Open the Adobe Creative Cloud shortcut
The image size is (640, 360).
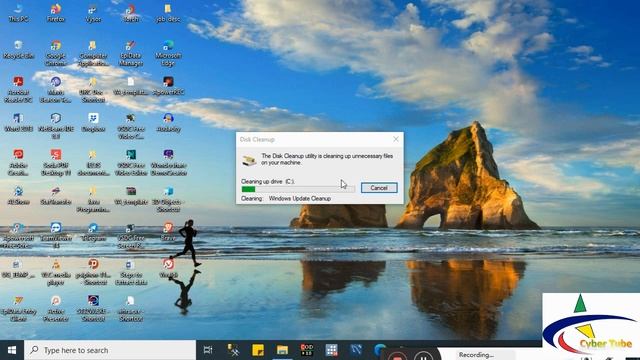[x=18, y=162]
